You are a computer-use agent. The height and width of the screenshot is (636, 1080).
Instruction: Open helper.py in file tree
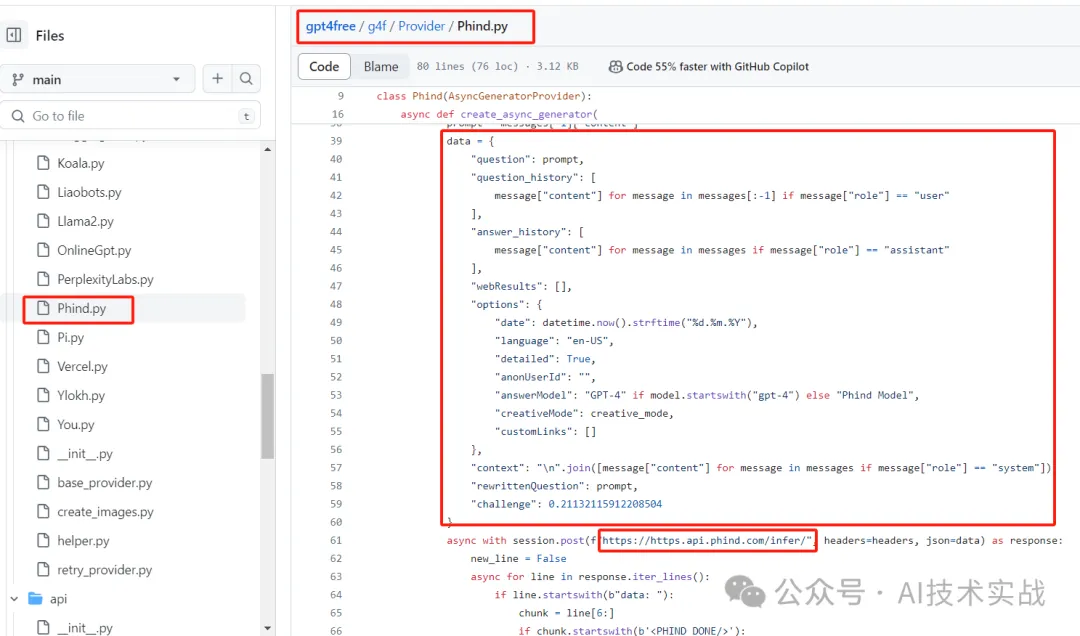tap(83, 541)
